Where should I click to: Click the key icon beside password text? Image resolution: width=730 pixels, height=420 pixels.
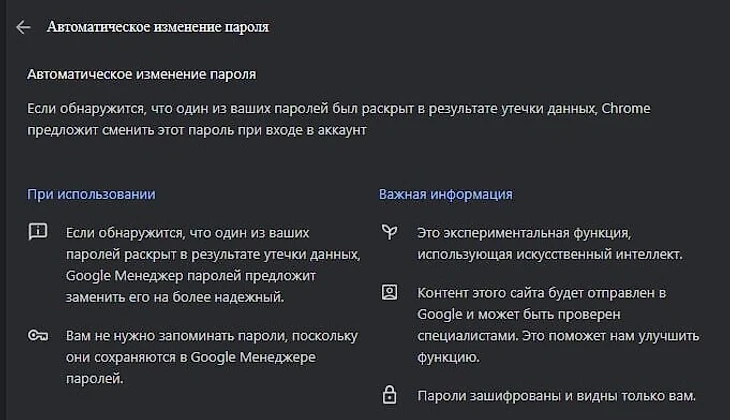tap(38, 335)
